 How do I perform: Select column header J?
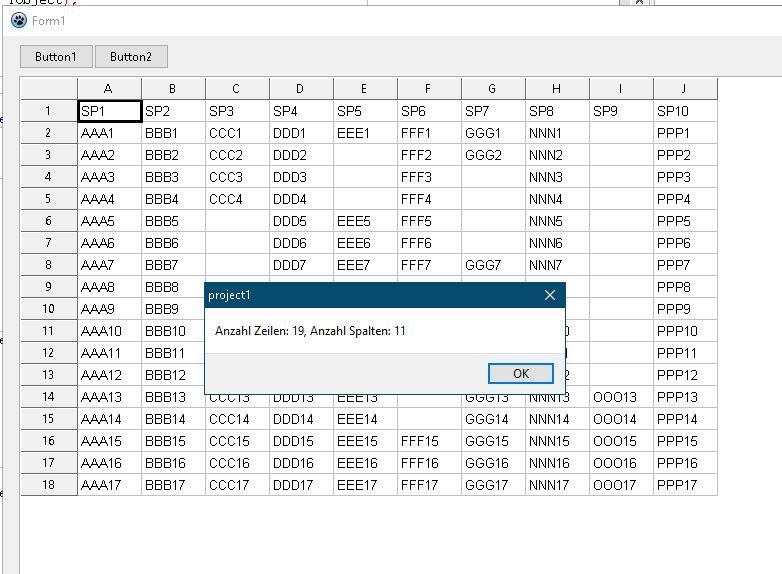point(685,89)
